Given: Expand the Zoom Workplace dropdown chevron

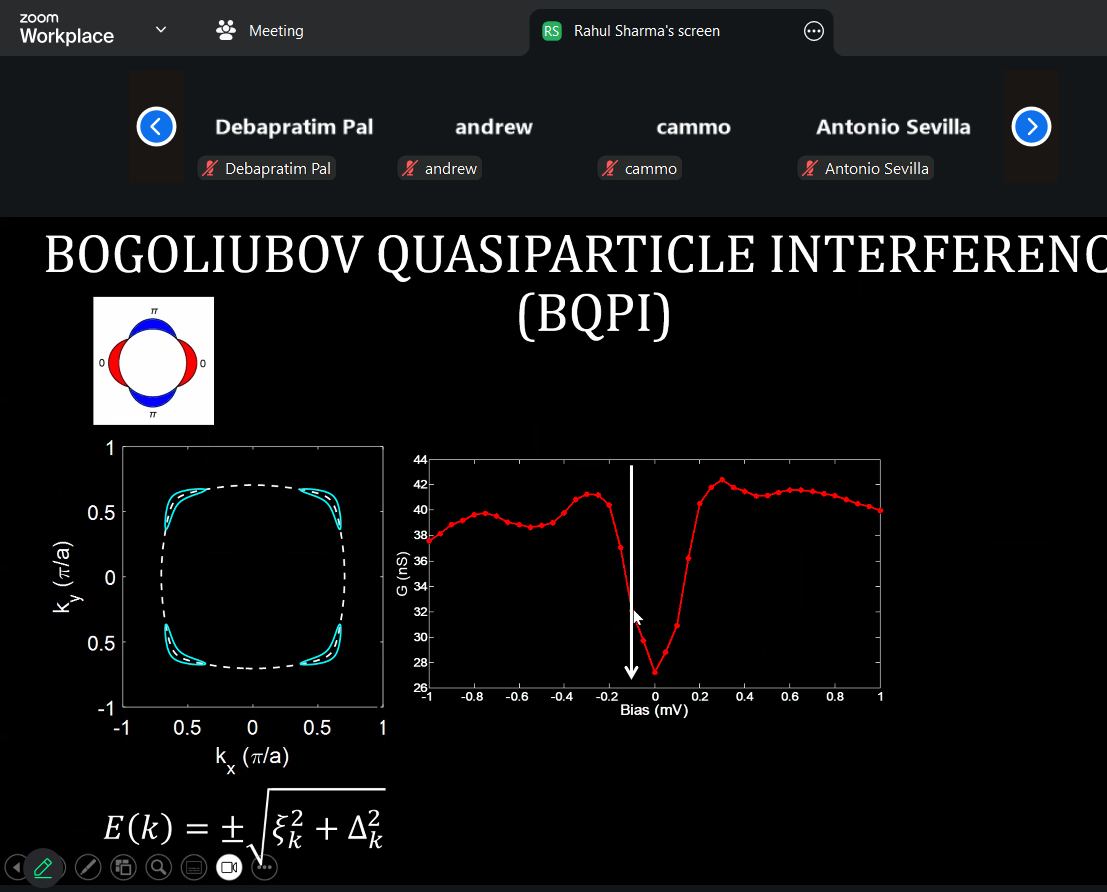Looking at the screenshot, I should 161,30.
